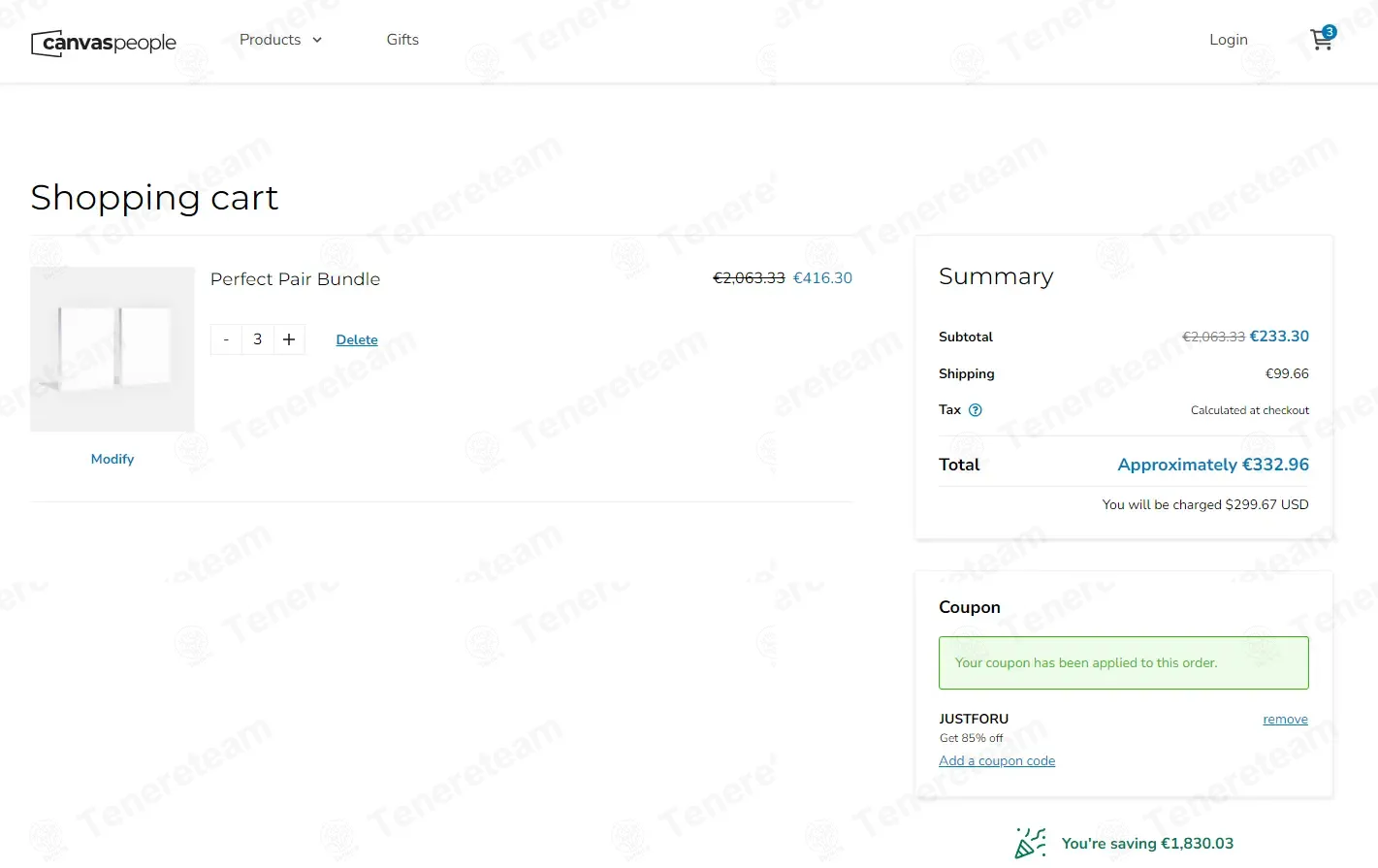Click the Tax help question icon
This screenshot has height=868, width=1378.
pyautogui.click(x=976, y=410)
